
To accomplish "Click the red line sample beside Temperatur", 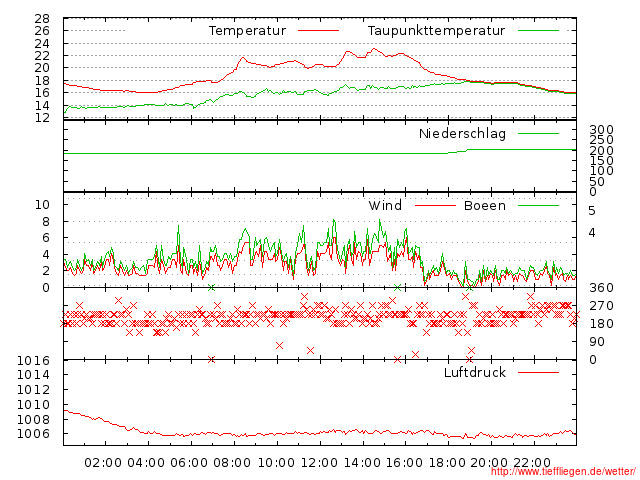I will point(318,31).
